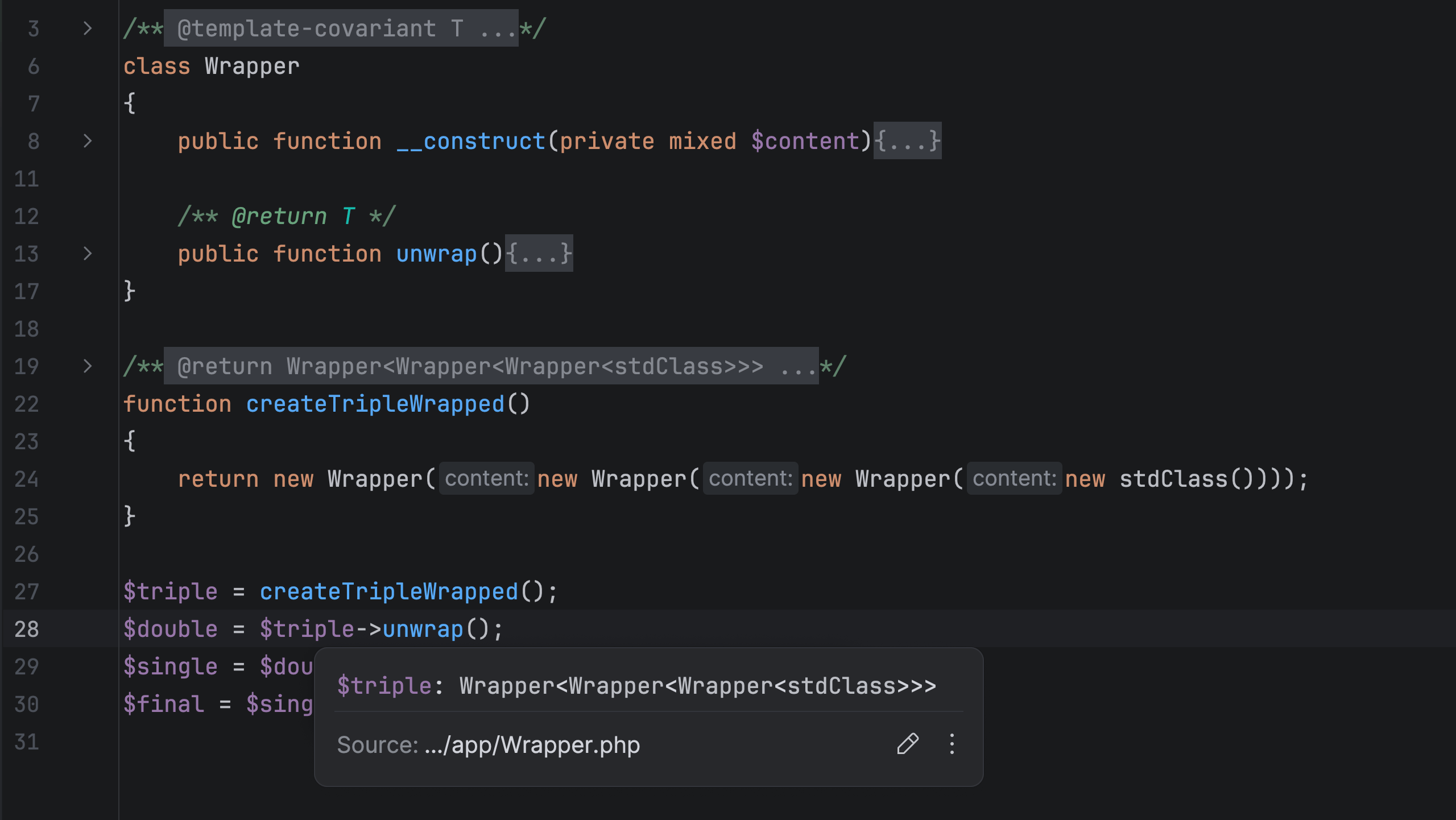The image size is (1456, 820).
Task: Click the pencil edit icon in the type popup
Action: point(907,744)
